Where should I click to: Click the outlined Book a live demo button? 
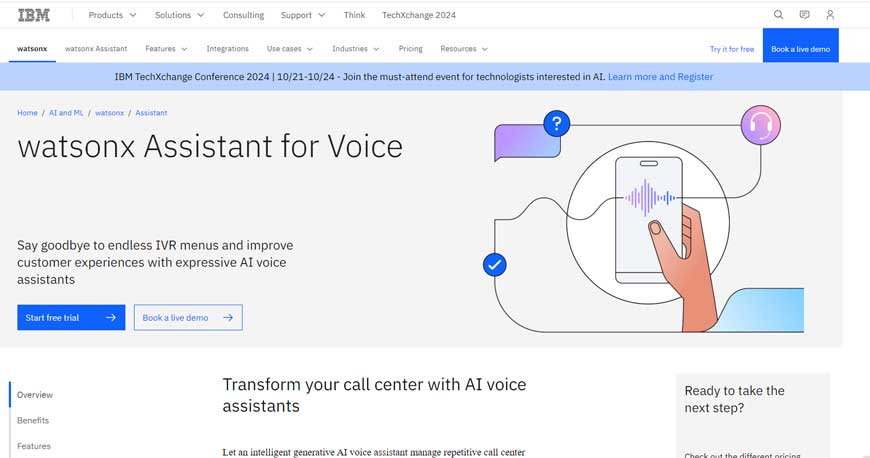coord(188,318)
